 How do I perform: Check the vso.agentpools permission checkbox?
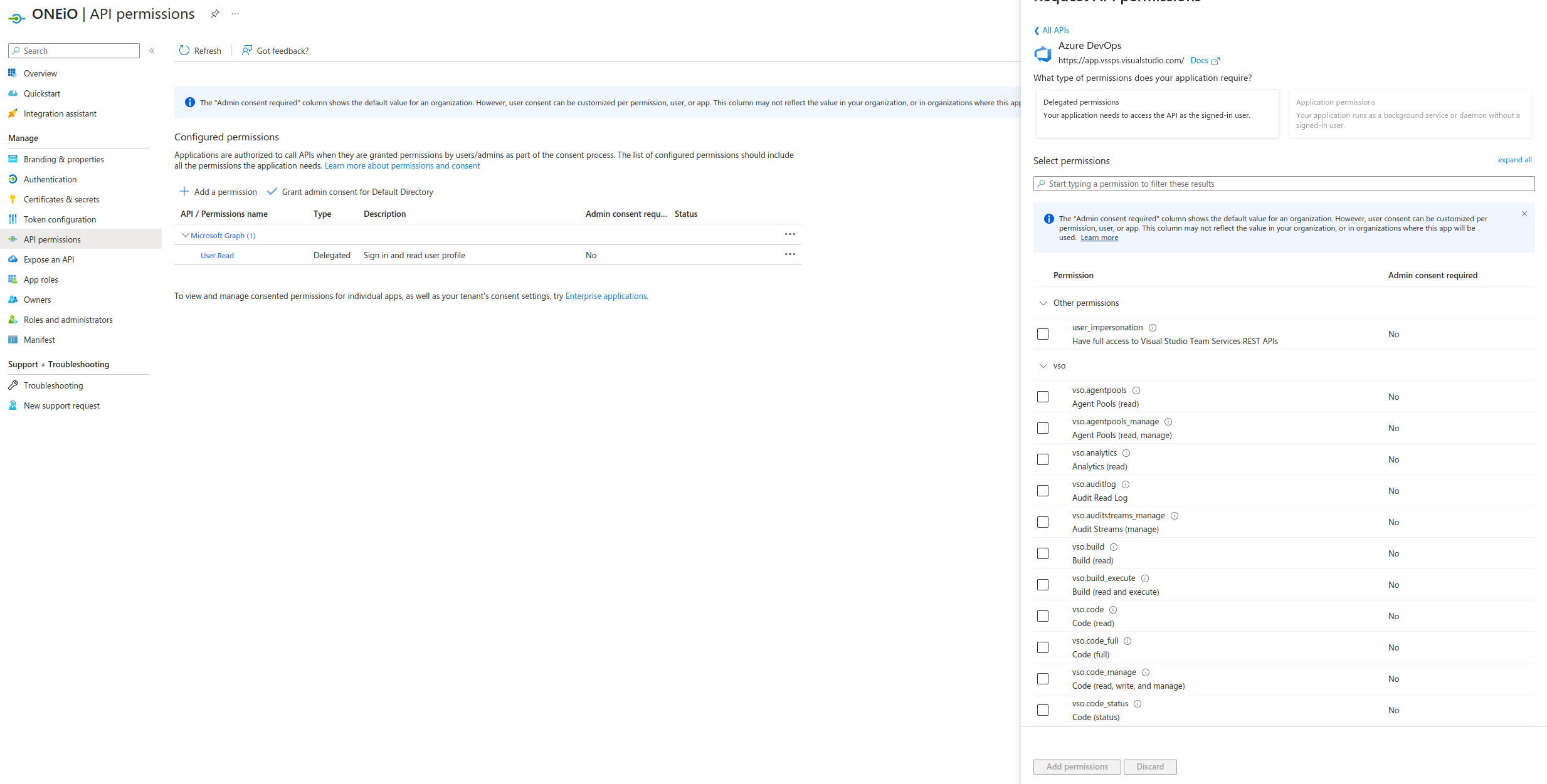(1043, 397)
